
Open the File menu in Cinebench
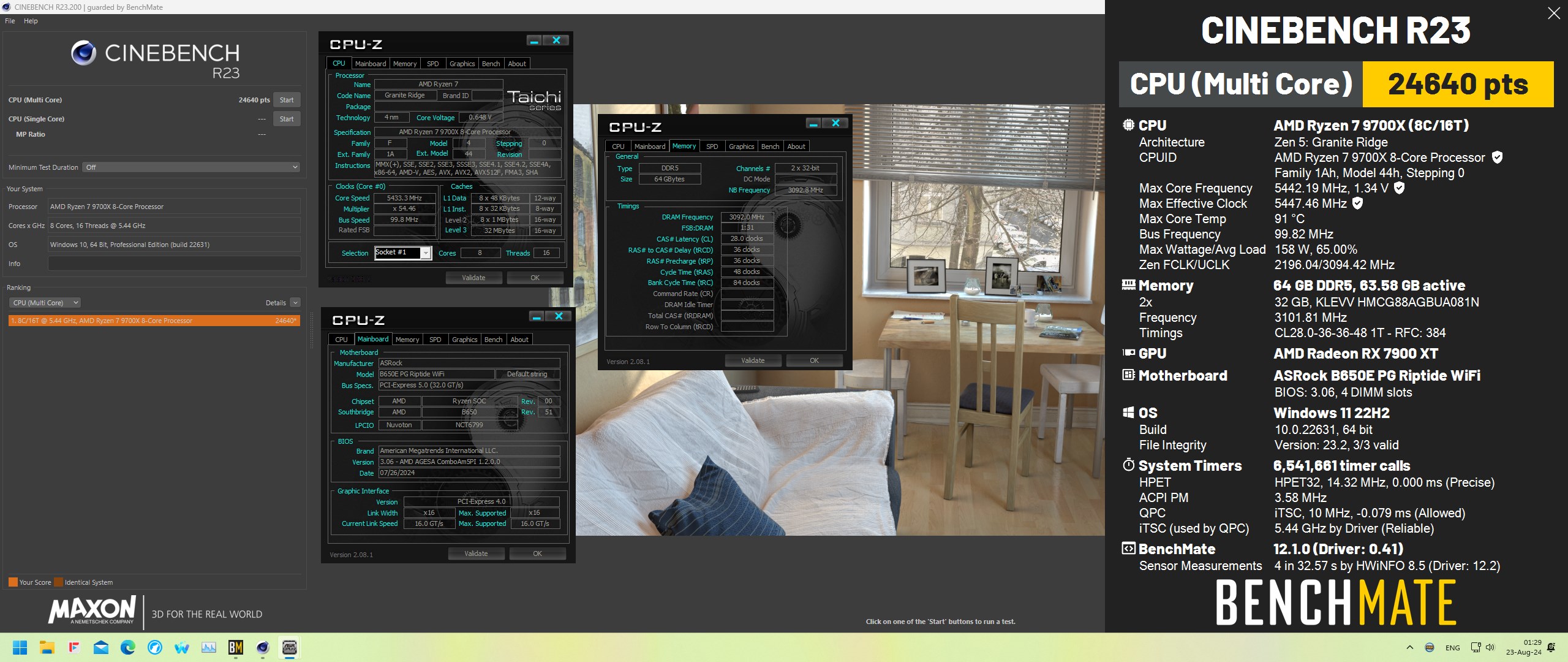pos(10,21)
